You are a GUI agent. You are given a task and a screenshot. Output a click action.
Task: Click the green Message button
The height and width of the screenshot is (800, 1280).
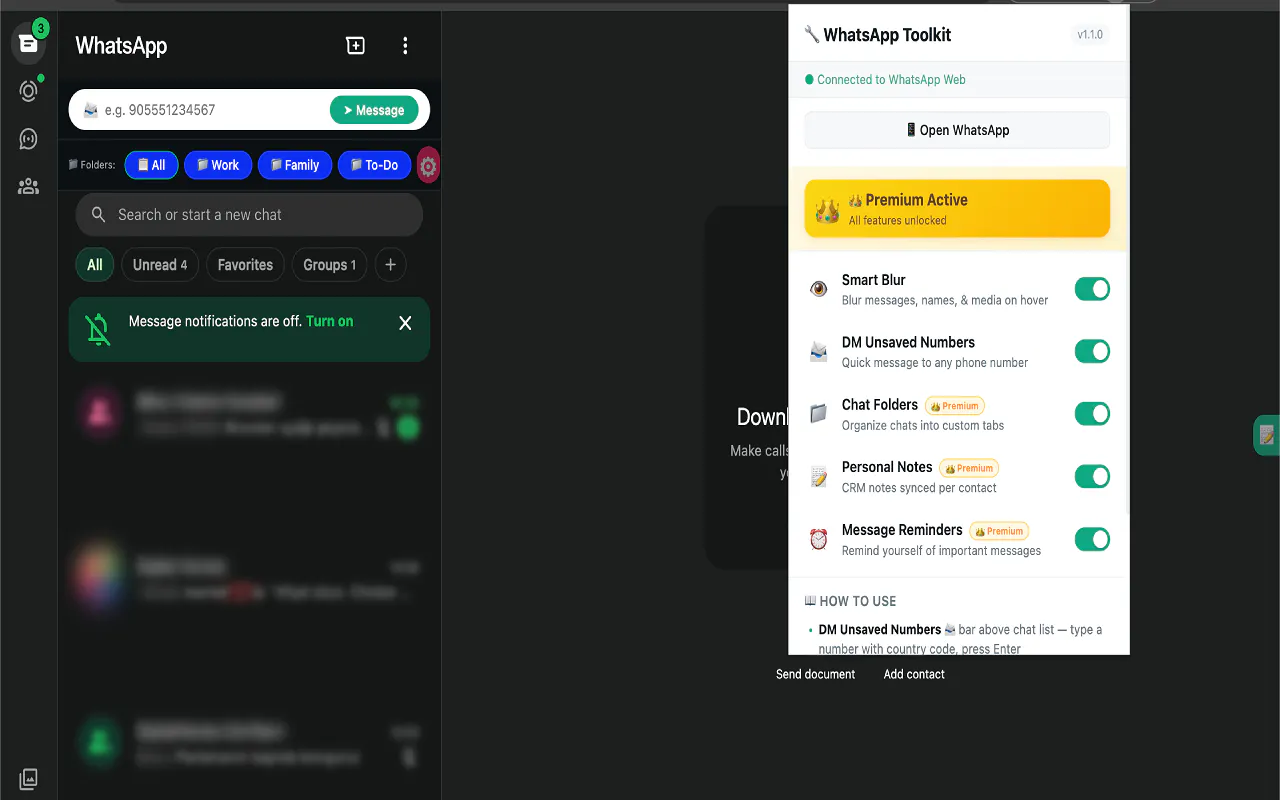click(x=374, y=110)
